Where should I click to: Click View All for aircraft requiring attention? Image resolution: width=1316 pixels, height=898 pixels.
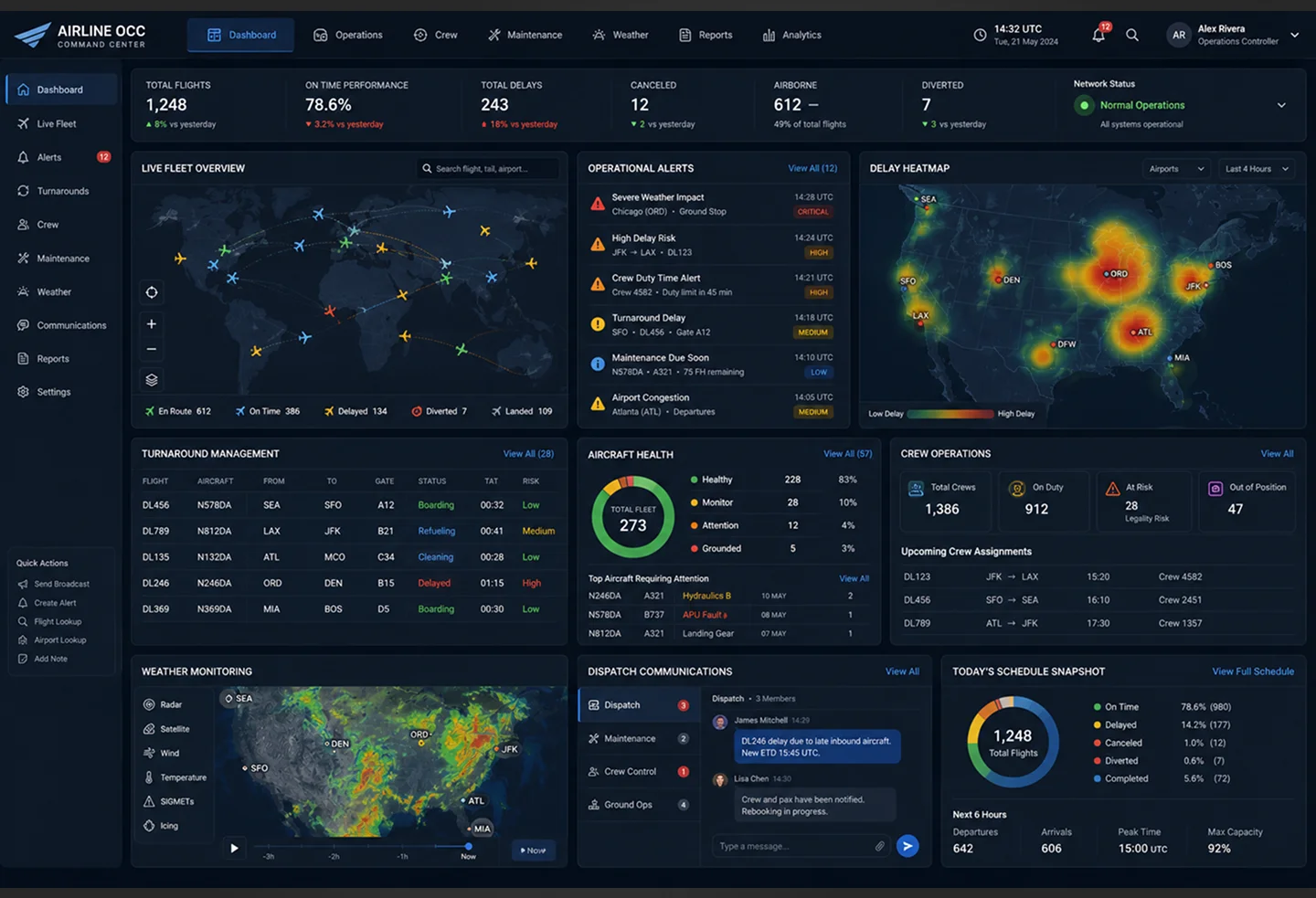[x=854, y=578]
